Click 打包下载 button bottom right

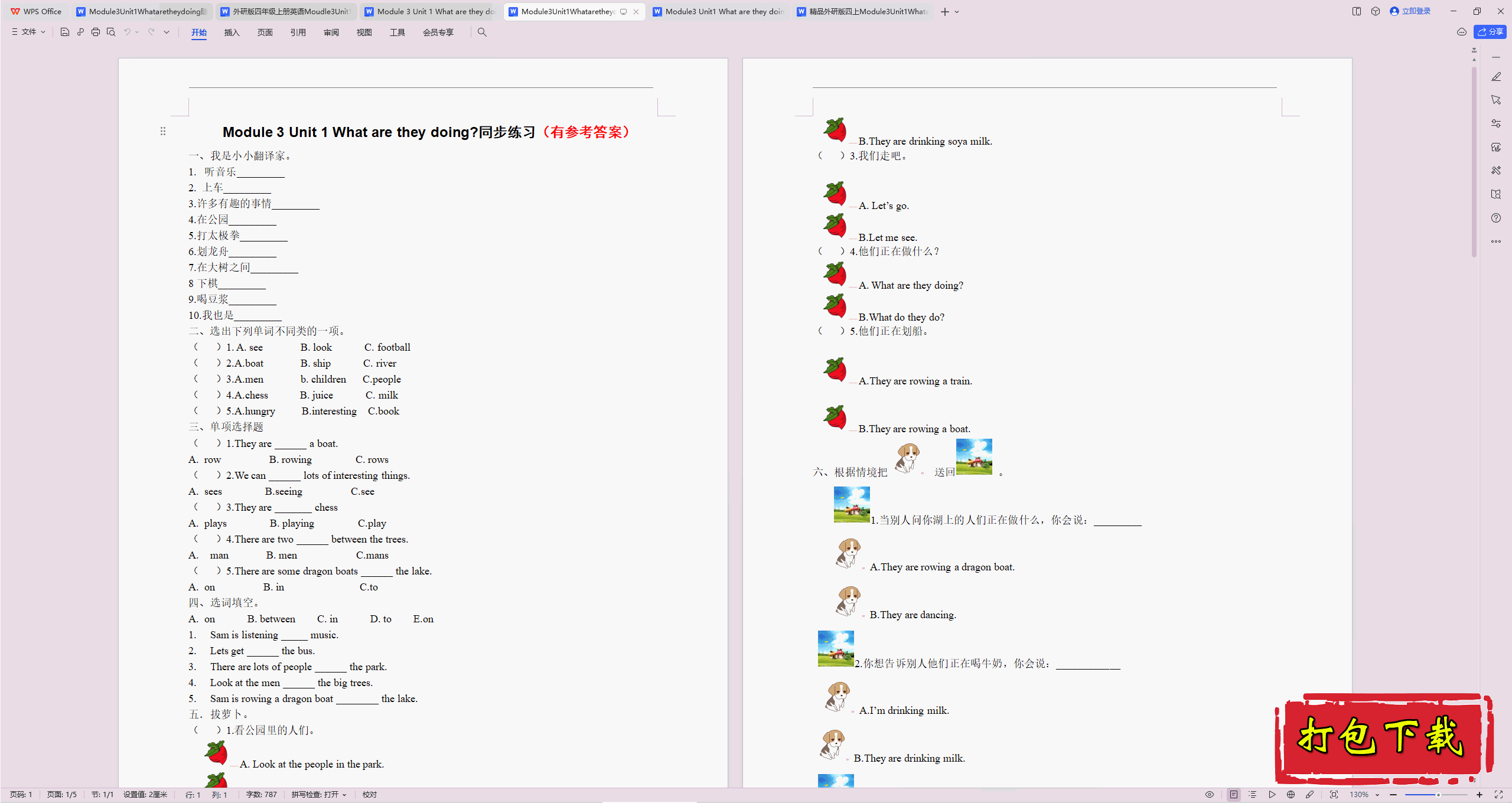tap(1384, 739)
